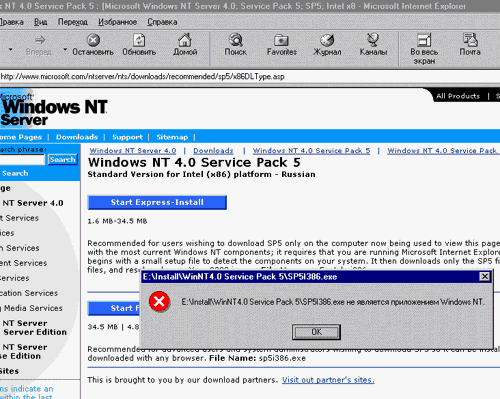500x399 pixels.
Task: Stop page loading with Остановить icon
Action: [93, 40]
